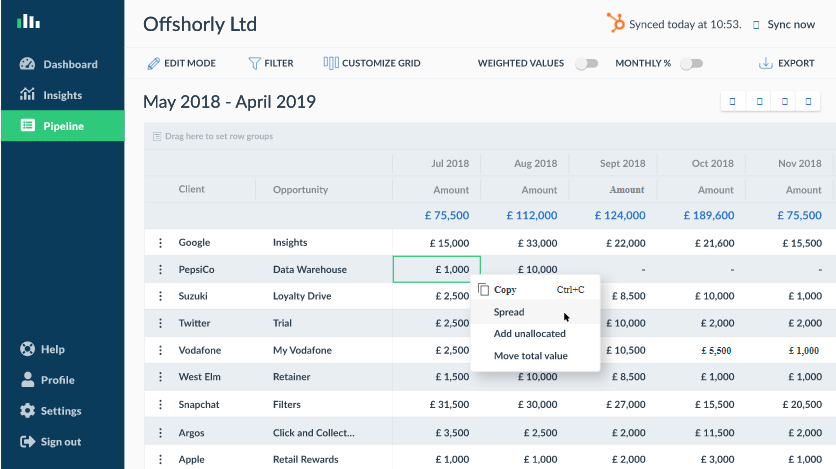Choose Copy from the context menu
The height and width of the screenshot is (469, 836).
coord(535,289)
